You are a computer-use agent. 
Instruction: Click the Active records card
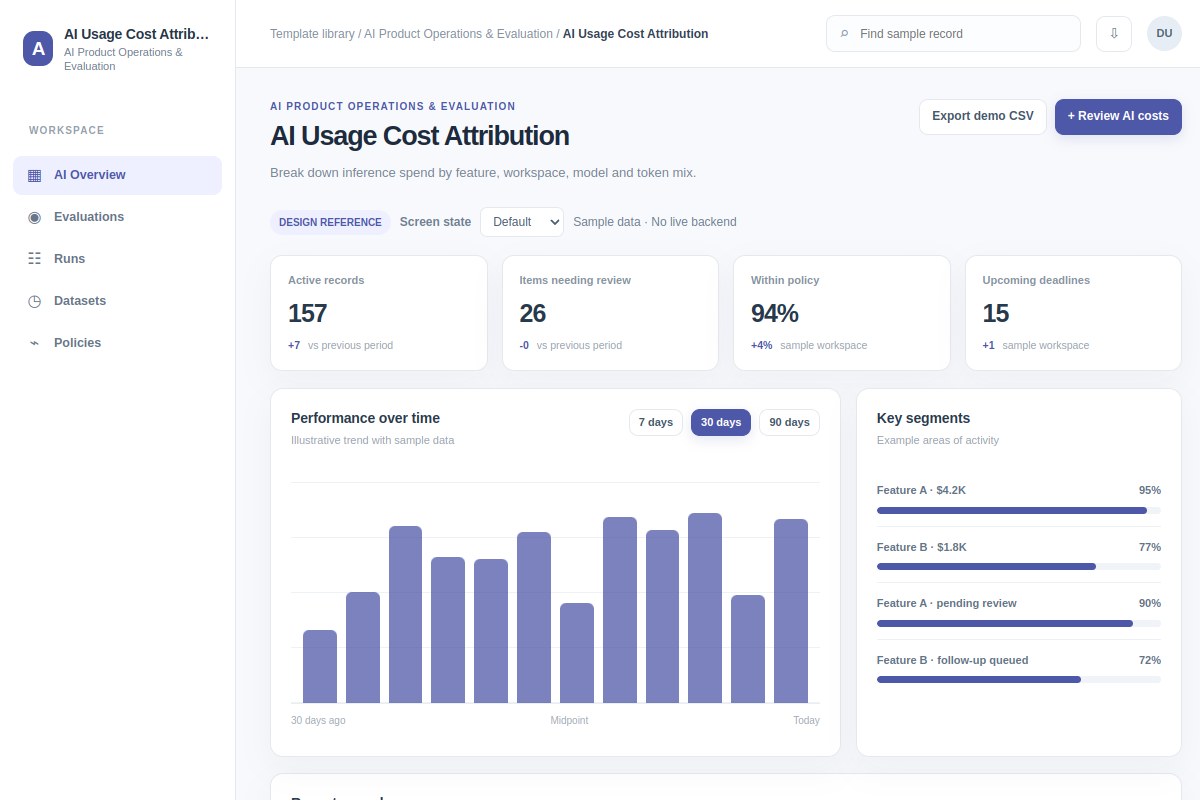[379, 313]
